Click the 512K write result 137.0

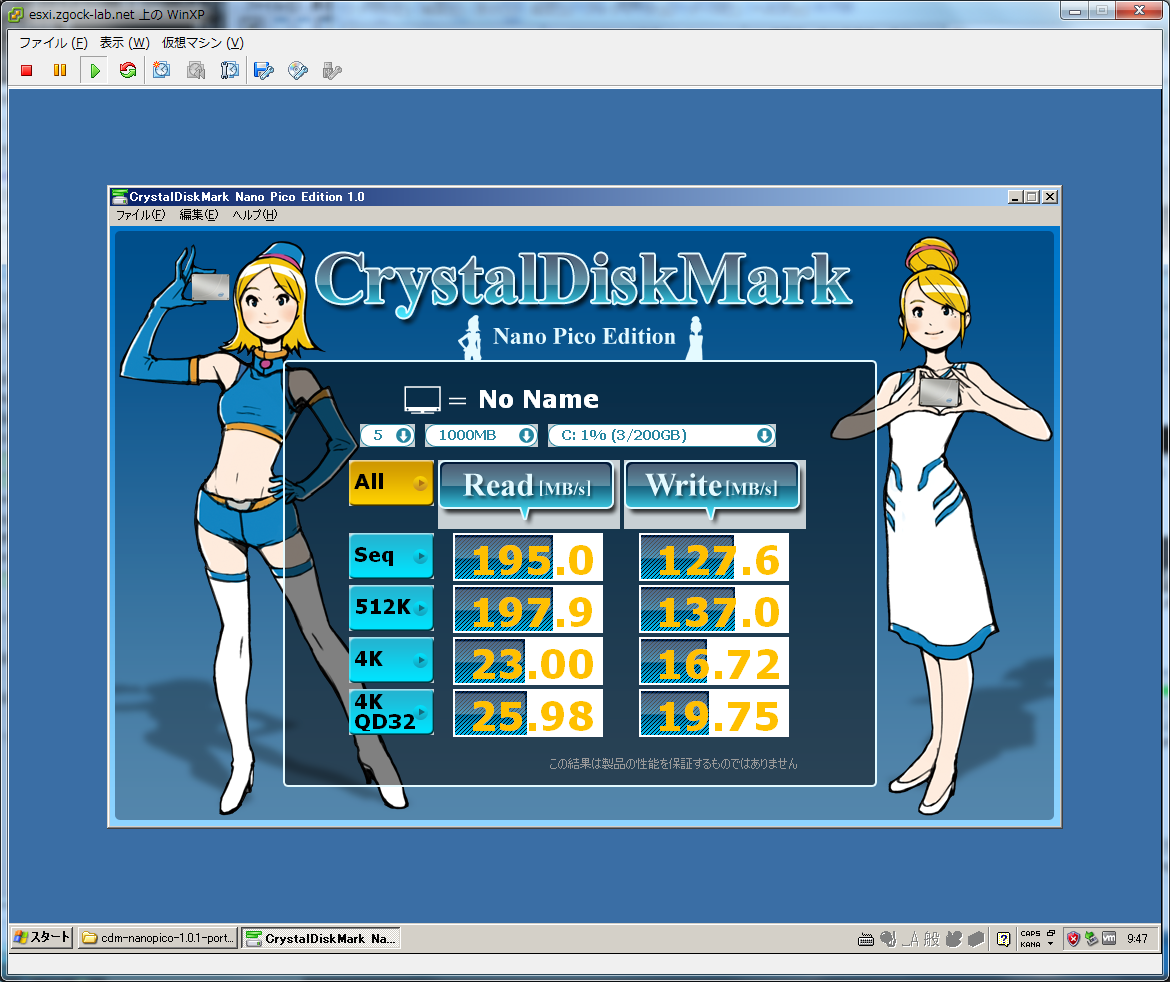(714, 610)
